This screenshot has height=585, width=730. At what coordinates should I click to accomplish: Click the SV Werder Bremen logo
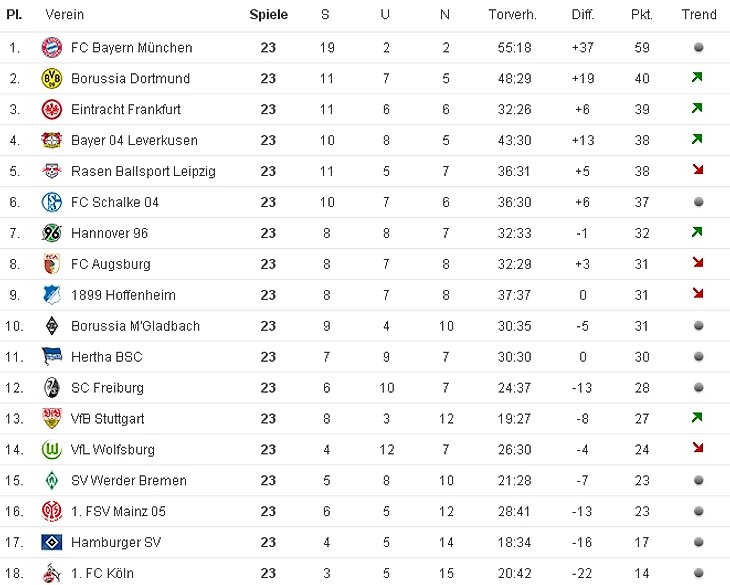click(51, 481)
